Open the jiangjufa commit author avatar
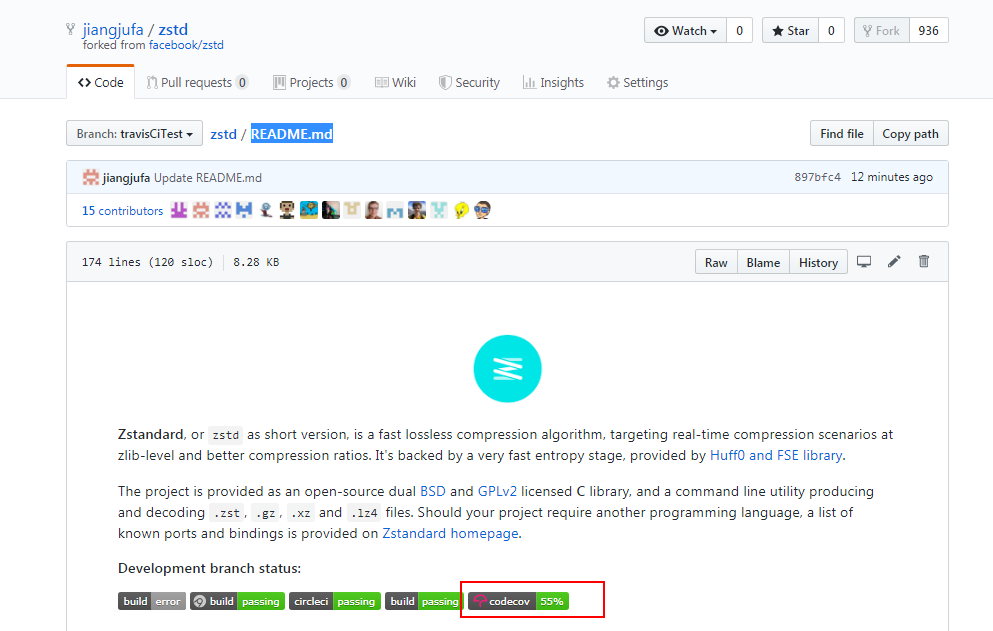Image resolution: width=993 pixels, height=631 pixels. coord(91,177)
